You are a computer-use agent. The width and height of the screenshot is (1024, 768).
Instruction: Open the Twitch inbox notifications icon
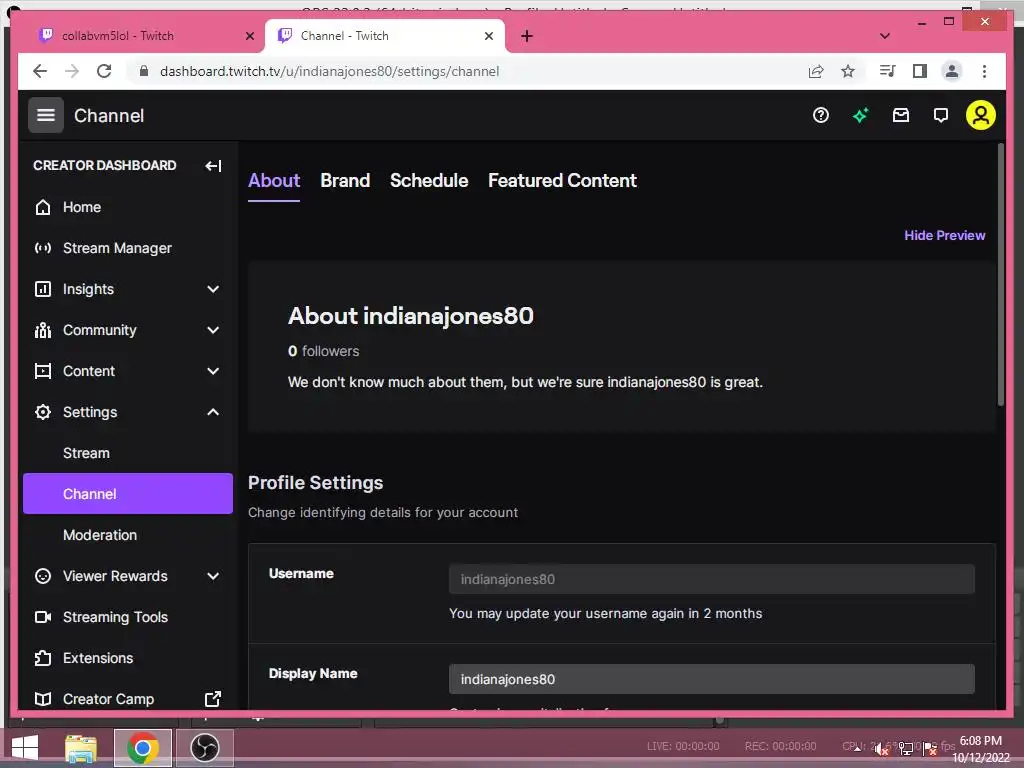pyautogui.click(x=901, y=116)
